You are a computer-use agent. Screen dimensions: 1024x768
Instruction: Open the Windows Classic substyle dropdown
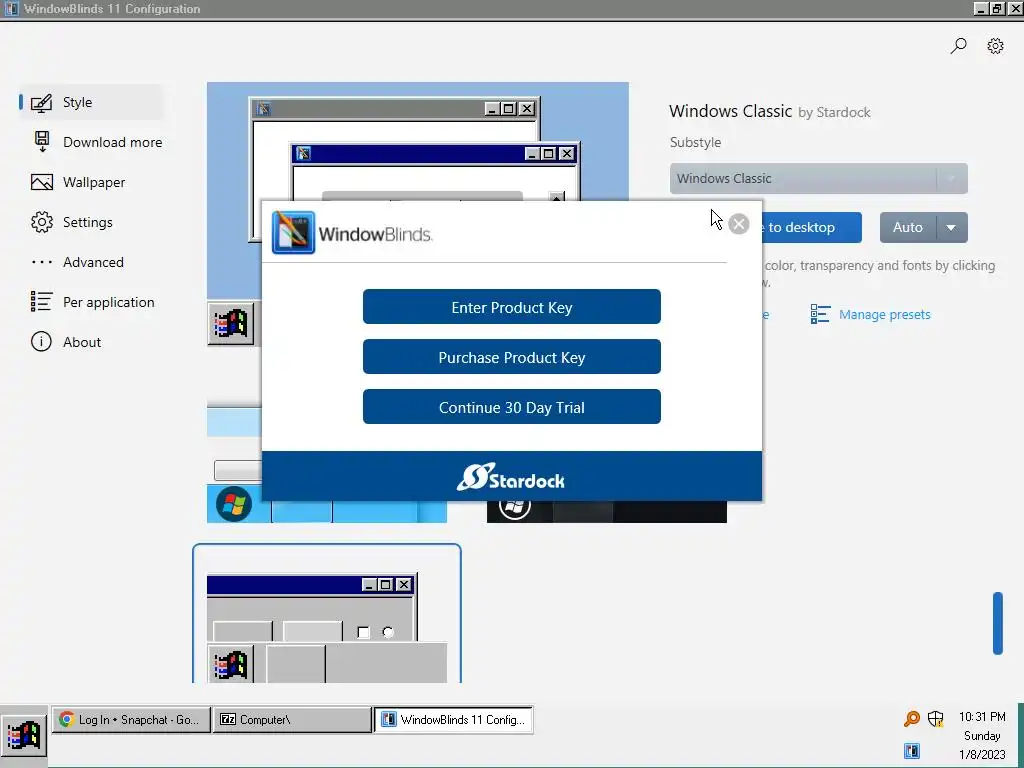818,178
